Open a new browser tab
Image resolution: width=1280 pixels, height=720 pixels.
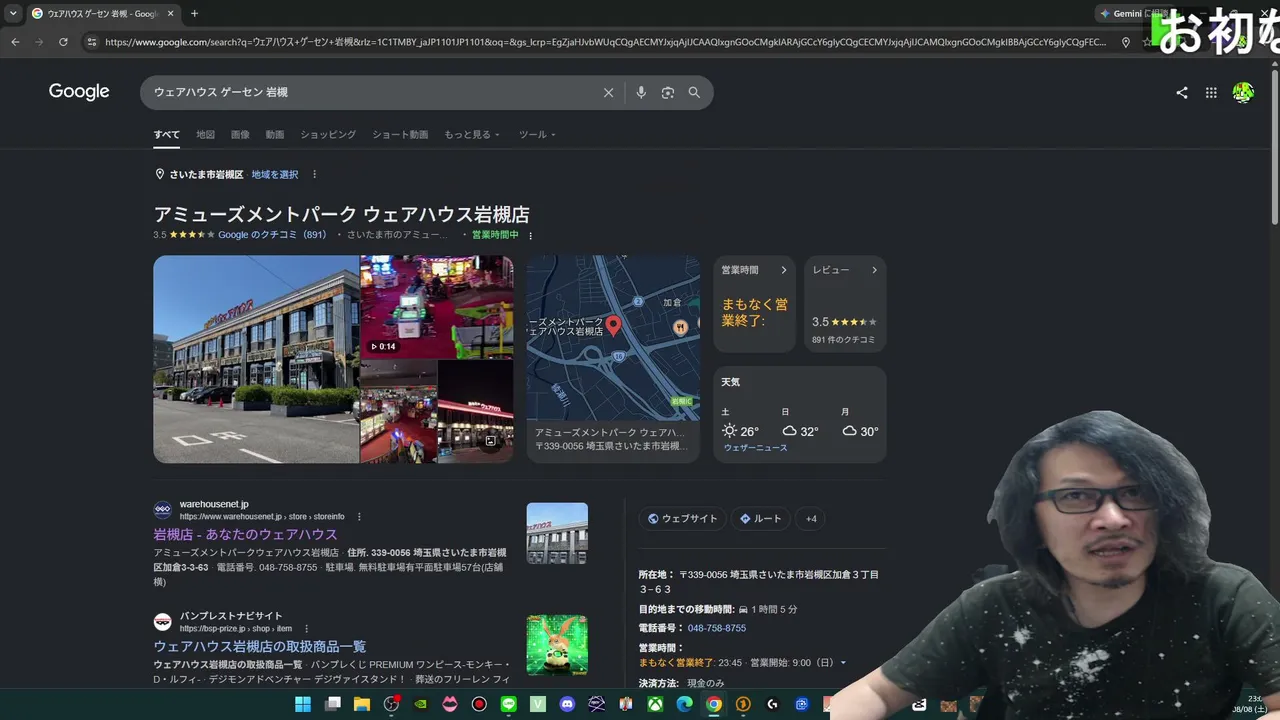click(194, 14)
